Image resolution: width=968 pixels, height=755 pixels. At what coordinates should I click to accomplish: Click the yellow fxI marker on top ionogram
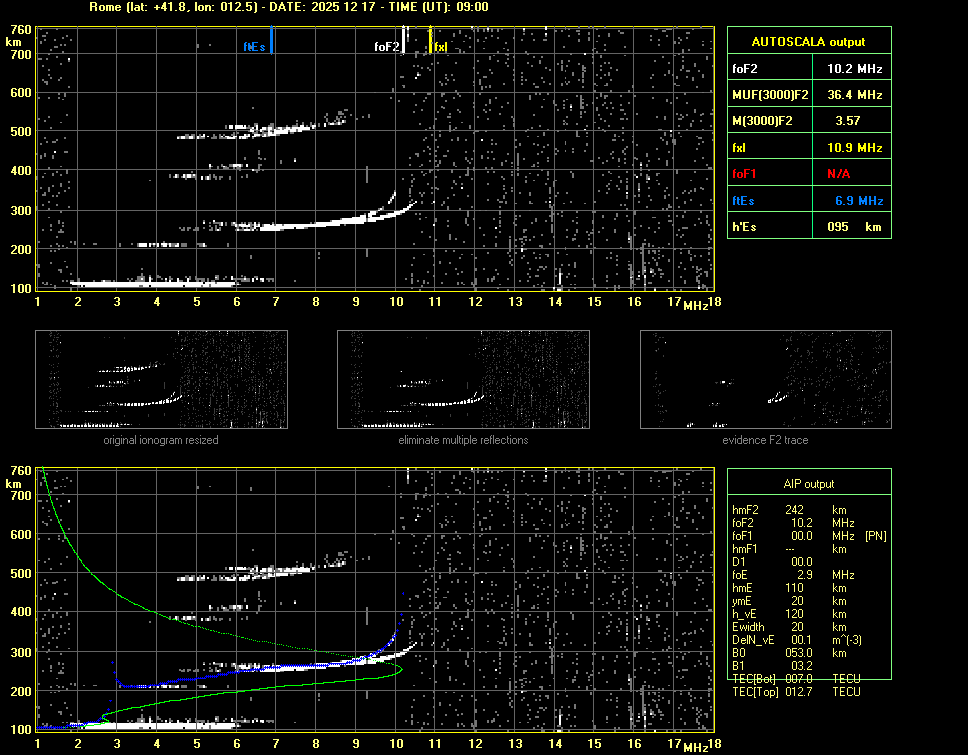(431, 41)
